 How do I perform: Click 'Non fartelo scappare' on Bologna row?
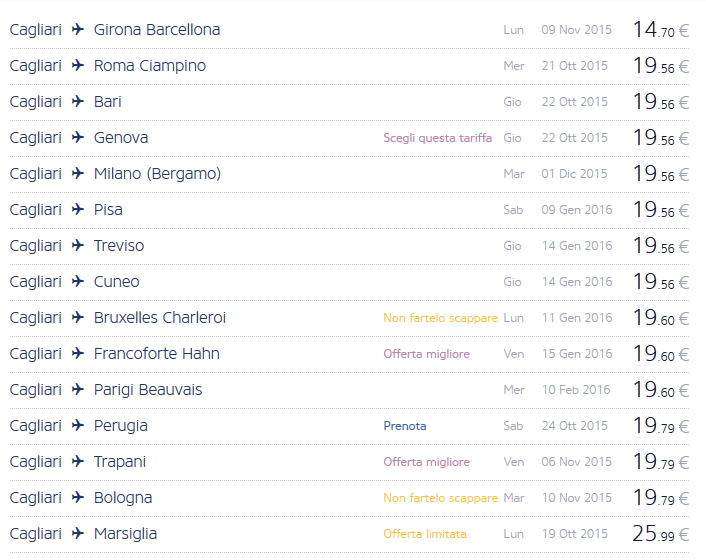tap(440, 498)
